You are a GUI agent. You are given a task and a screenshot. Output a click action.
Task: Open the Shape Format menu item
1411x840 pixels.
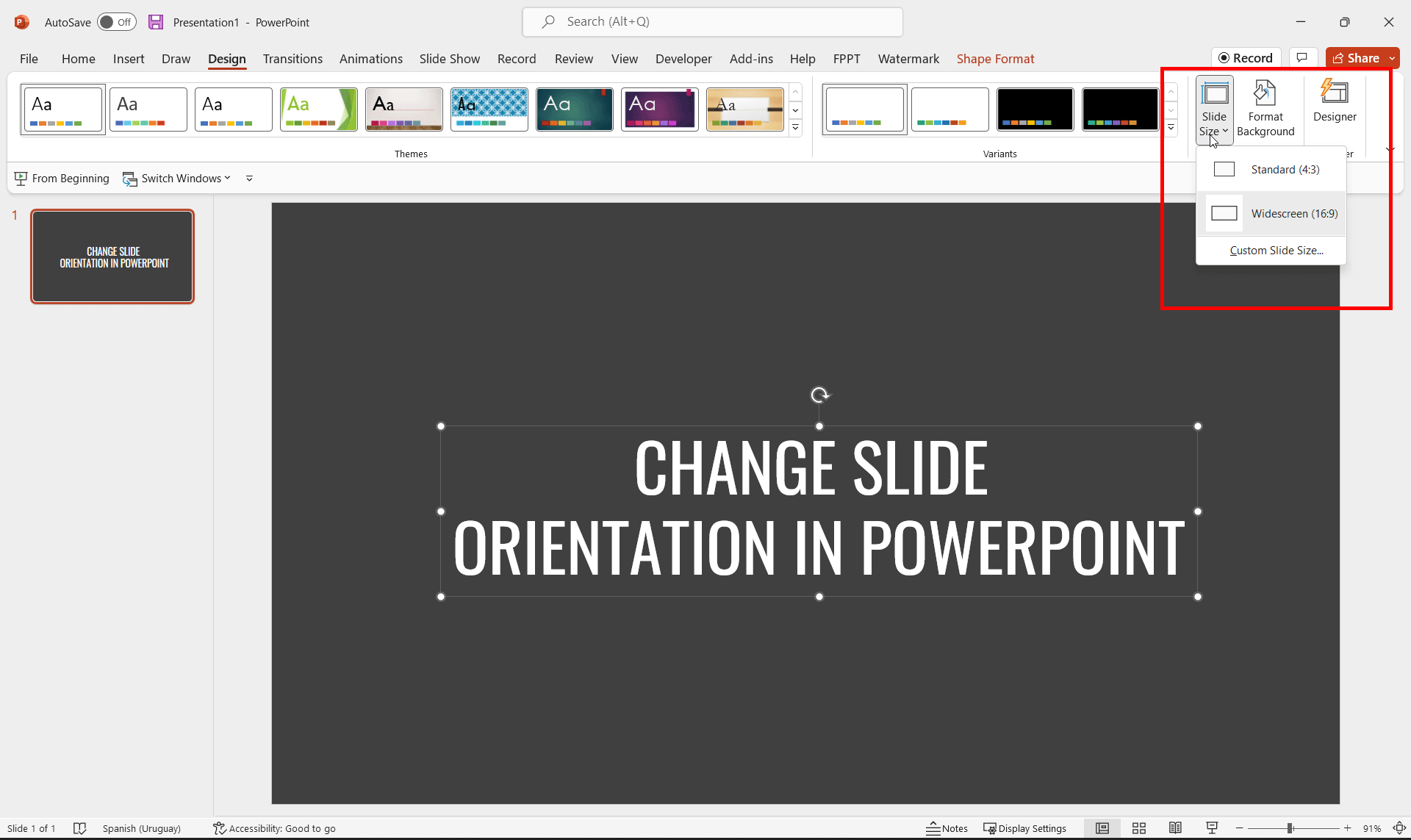point(996,58)
